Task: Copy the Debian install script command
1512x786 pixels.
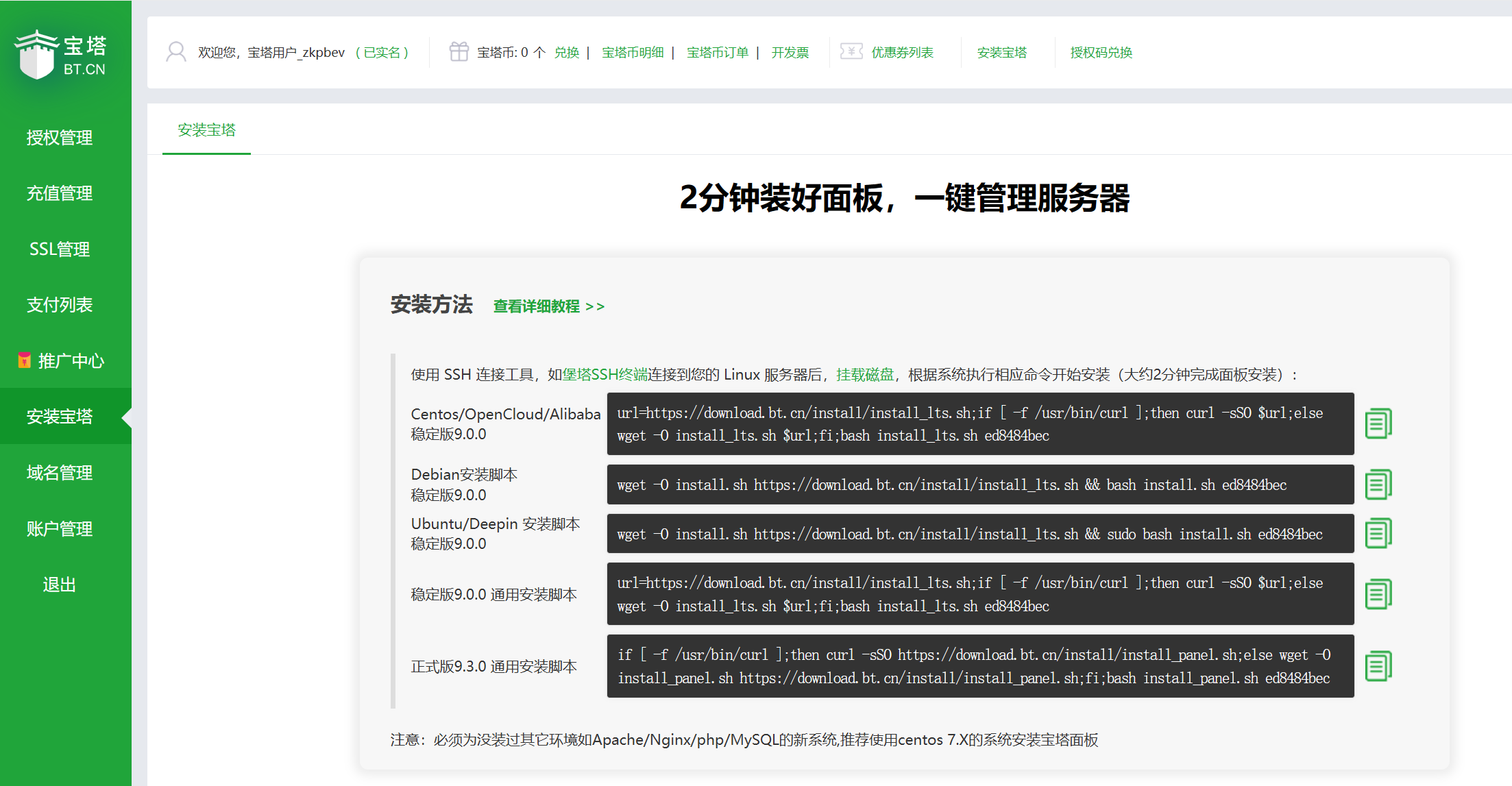Action: pyautogui.click(x=1378, y=484)
